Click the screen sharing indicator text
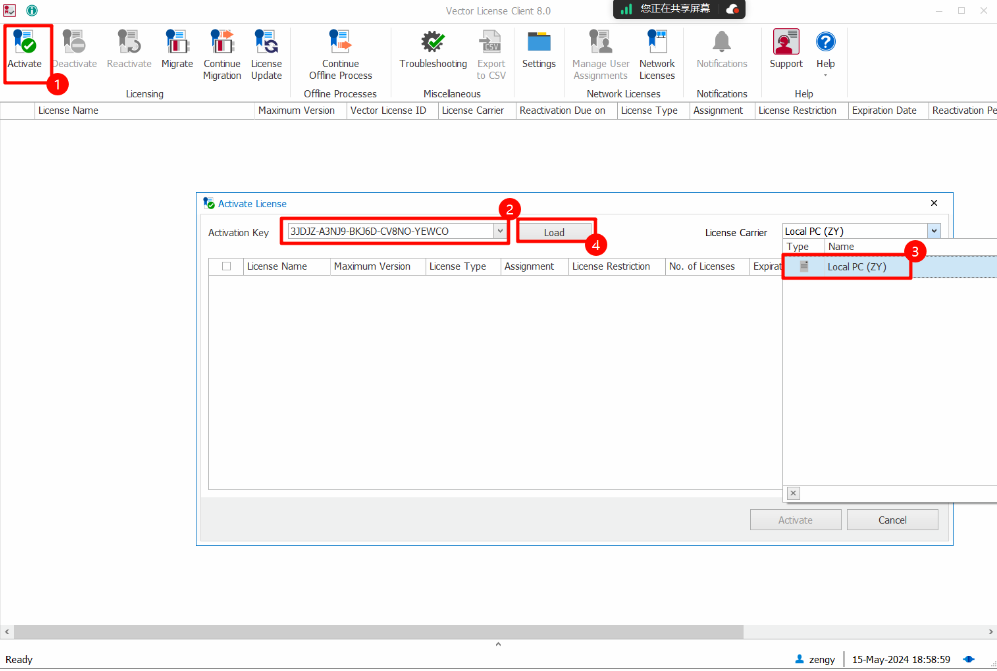The width and height of the screenshot is (997, 671). tap(675, 9)
